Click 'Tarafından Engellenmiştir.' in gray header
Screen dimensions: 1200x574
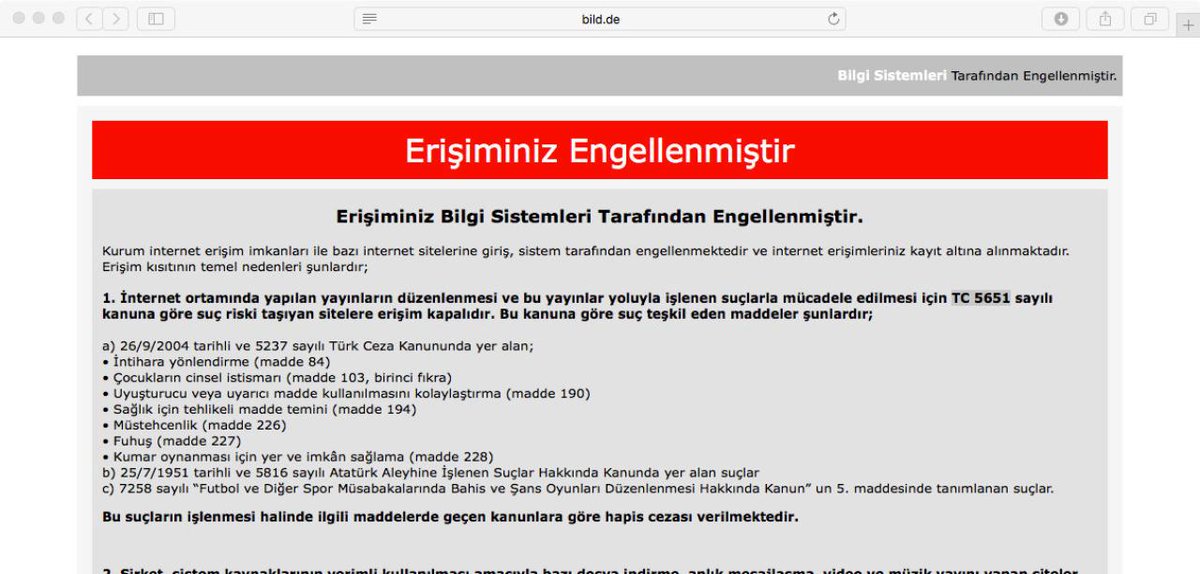[x=1033, y=76]
